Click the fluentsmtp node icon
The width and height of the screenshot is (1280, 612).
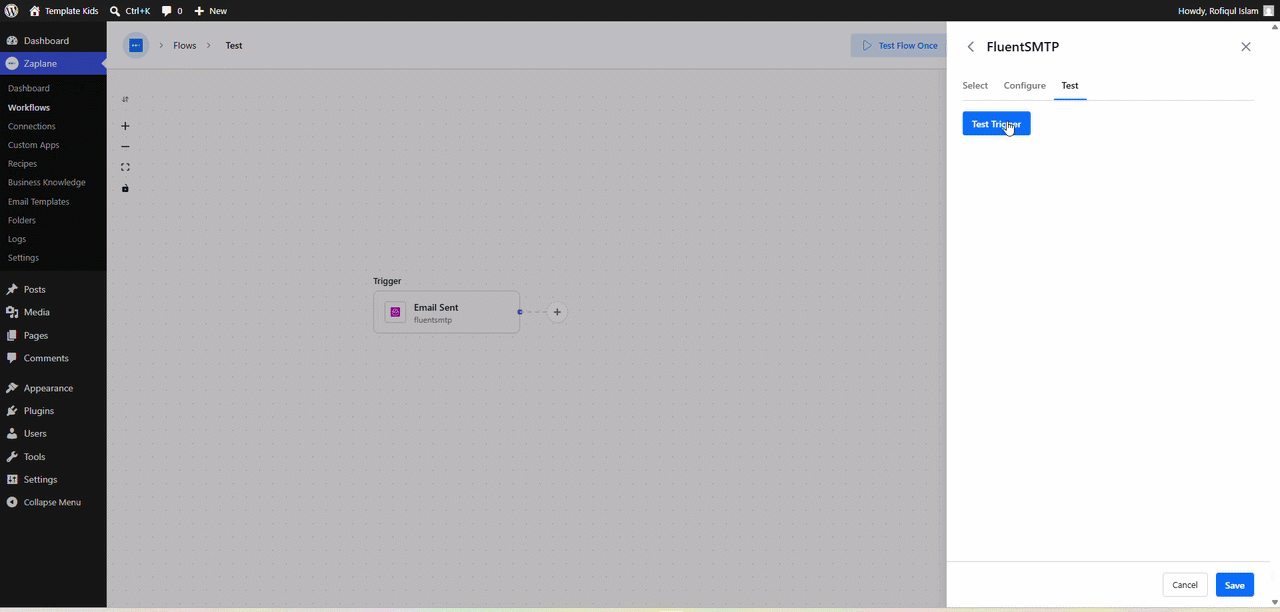coord(395,312)
